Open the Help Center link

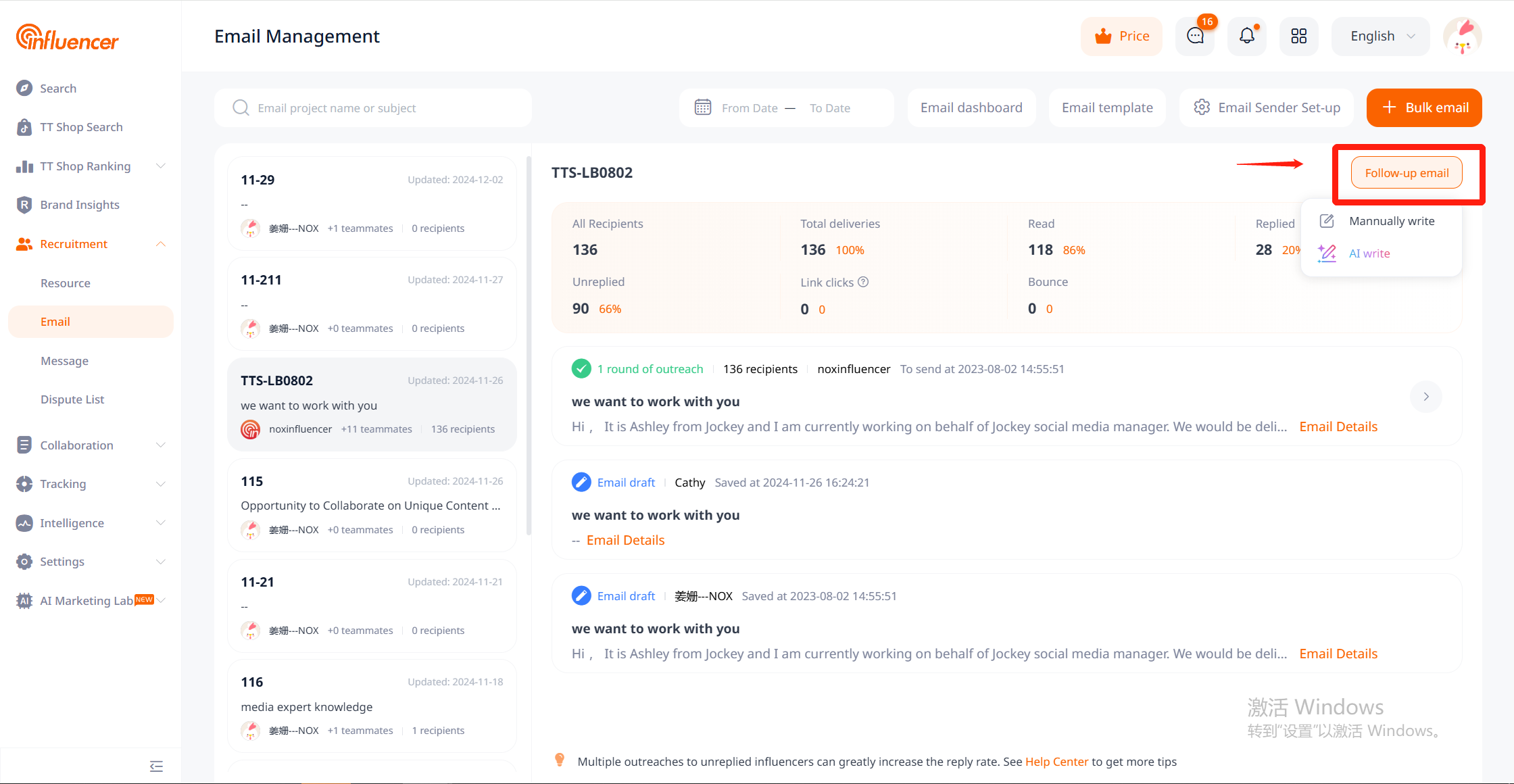[x=1056, y=762]
